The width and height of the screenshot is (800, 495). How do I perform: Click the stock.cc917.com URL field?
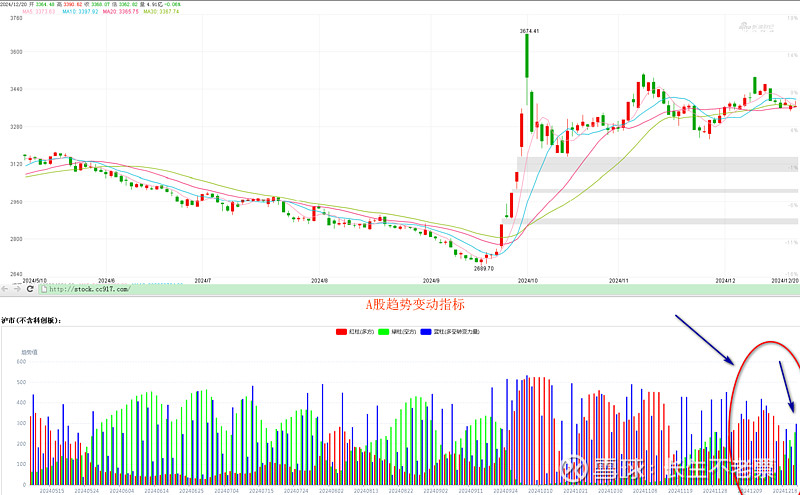pyautogui.click(x=90, y=289)
